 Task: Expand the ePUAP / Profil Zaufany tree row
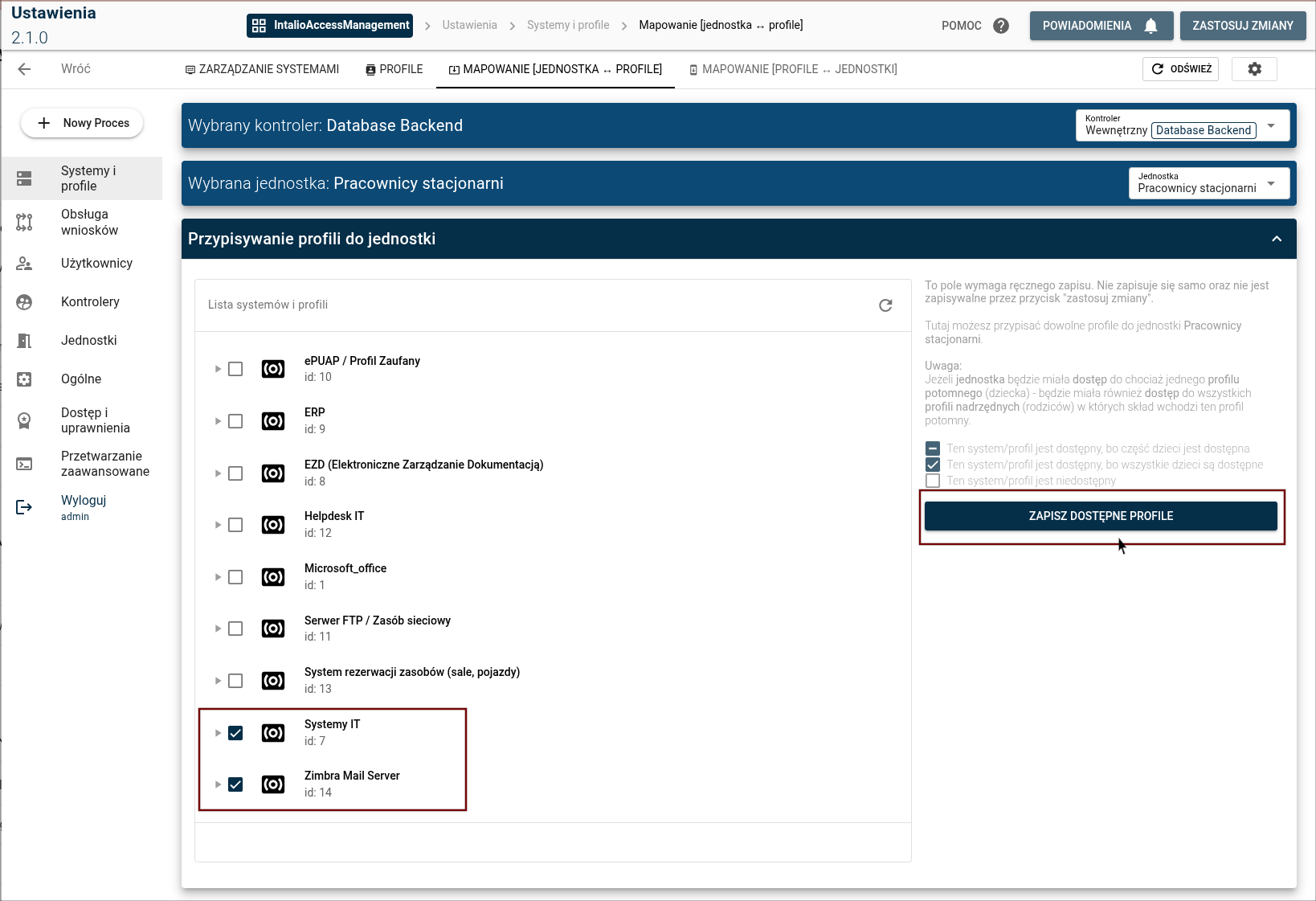218,369
